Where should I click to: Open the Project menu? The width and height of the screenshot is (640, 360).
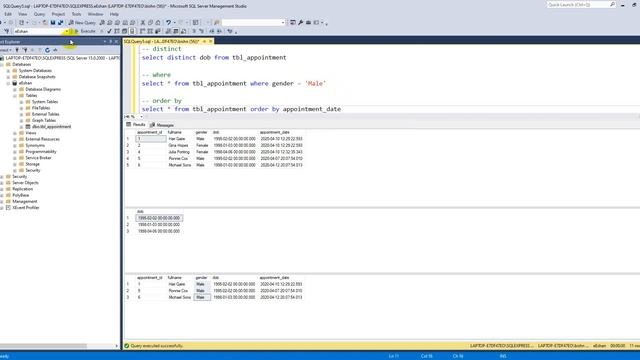coord(58,14)
